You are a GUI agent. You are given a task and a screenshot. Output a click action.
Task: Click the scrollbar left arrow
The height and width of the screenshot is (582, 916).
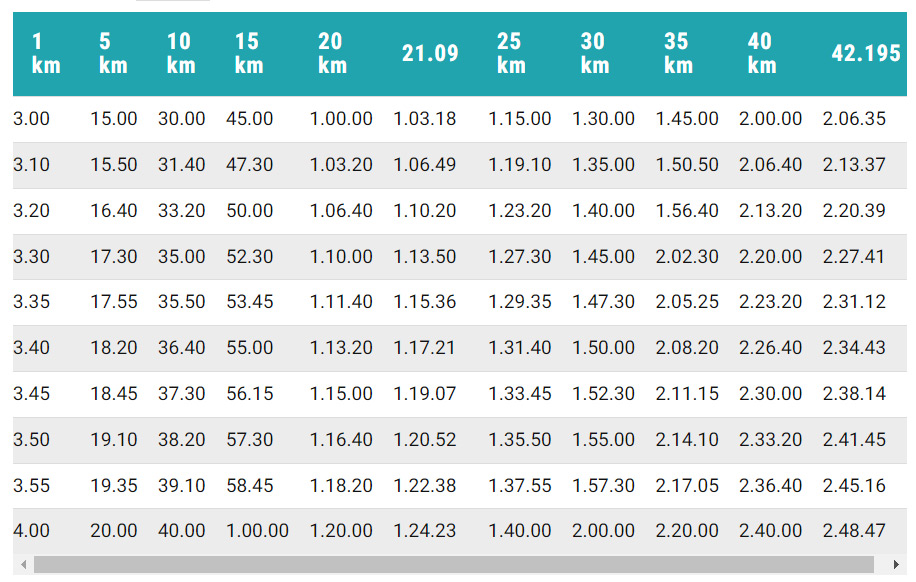pos(24,565)
